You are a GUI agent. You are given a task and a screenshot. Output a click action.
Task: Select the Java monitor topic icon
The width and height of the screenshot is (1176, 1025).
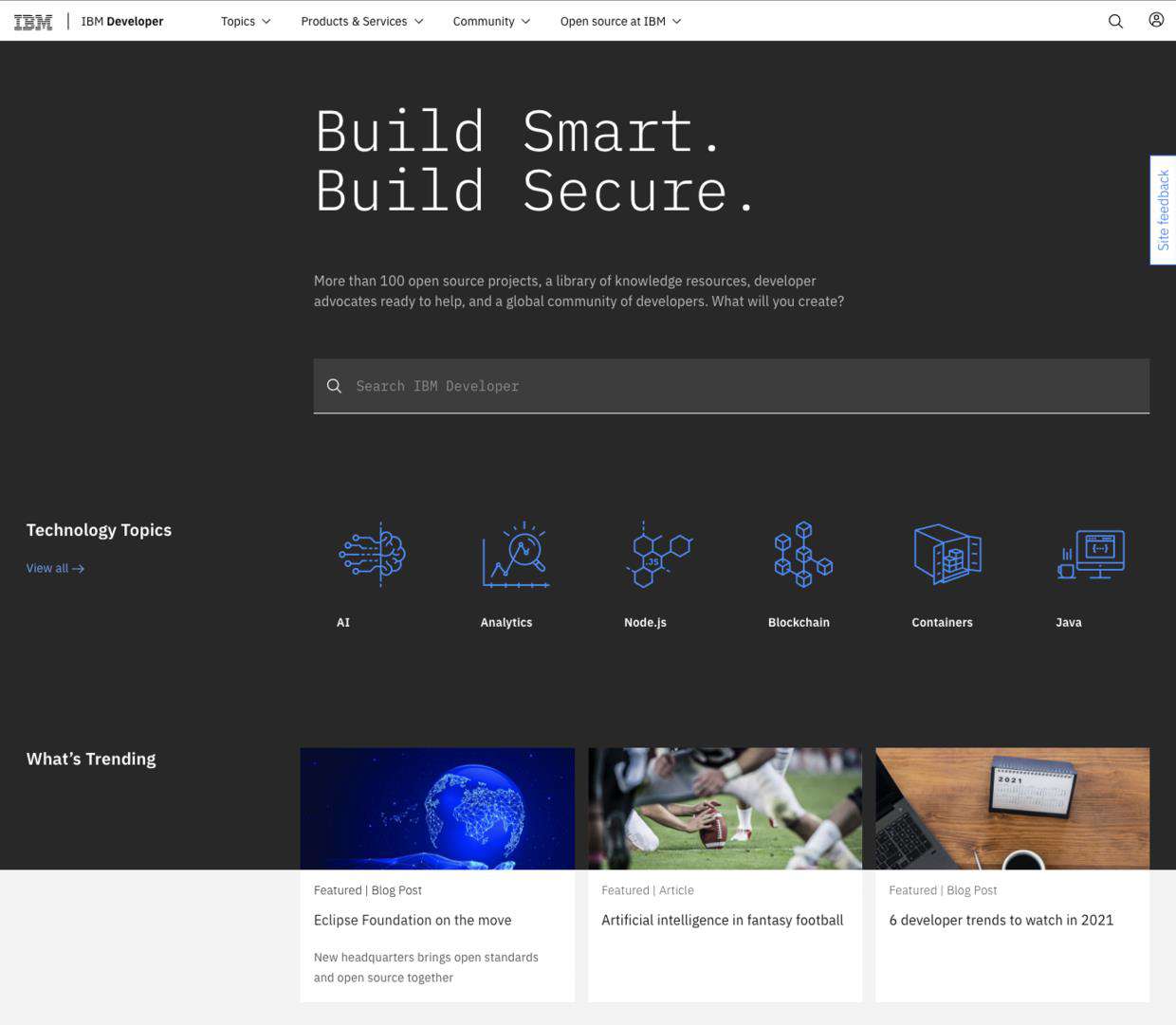pyautogui.click(x=1091, y=555)
